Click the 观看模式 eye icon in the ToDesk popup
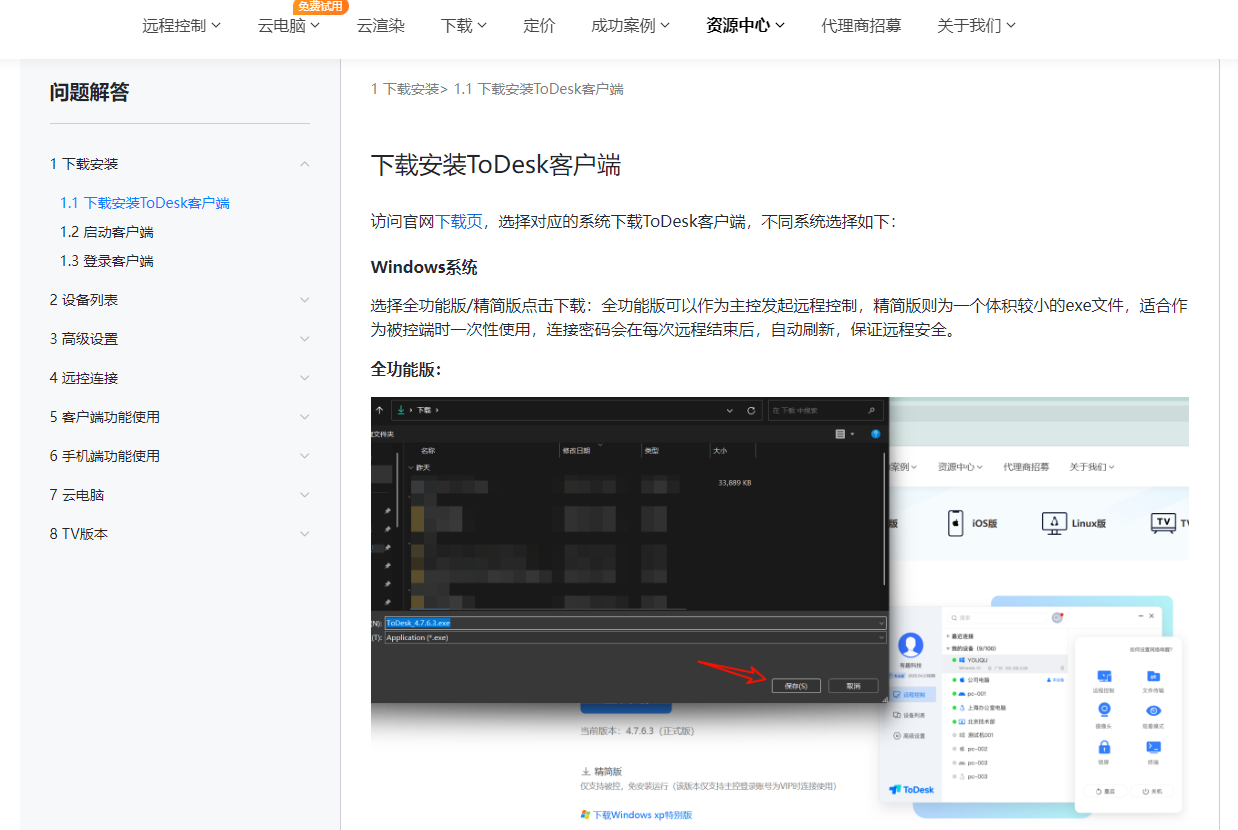 click(x=1152, y=711)
